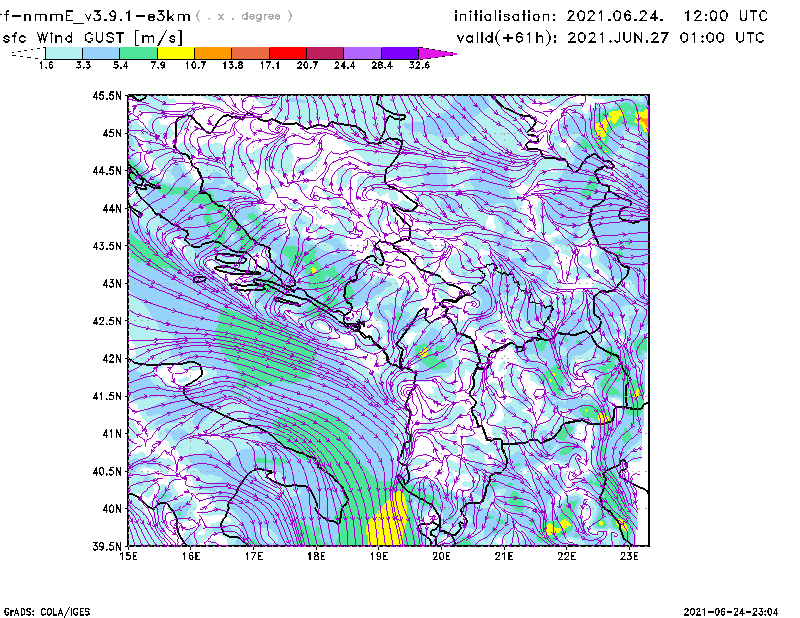The height and width of the screenshot is (618, 800).
Task: Click the '16E' longitude label
Action: click(191, 556)
